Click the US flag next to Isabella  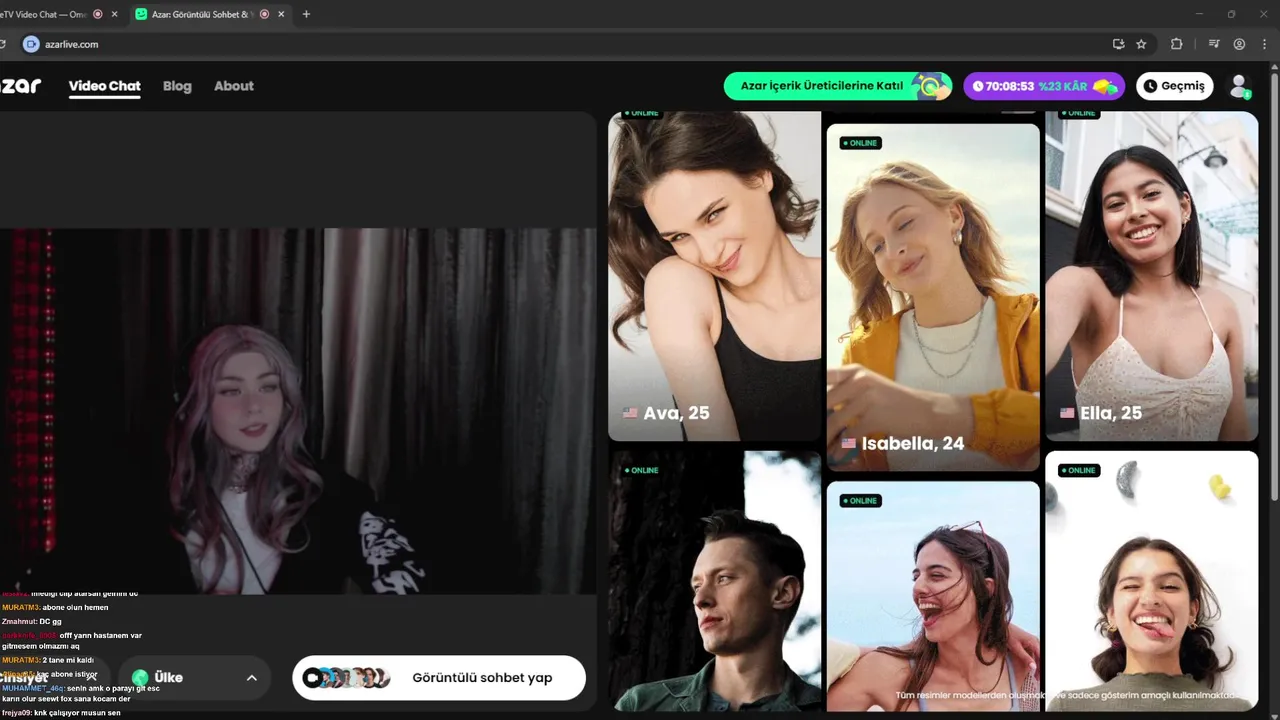pyautogui.click(x=849, y=443)
